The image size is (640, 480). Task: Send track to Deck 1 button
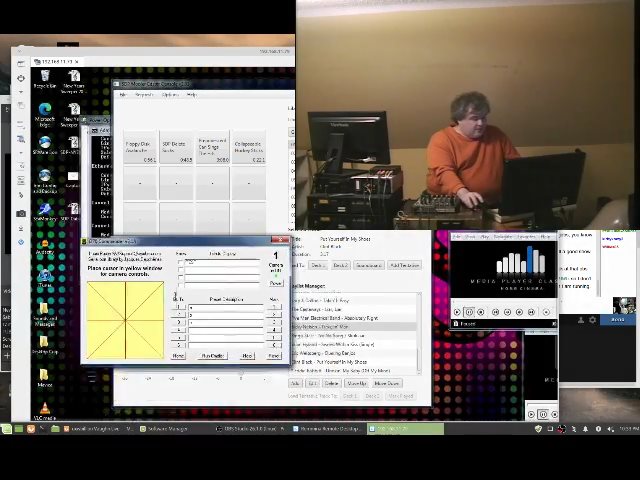click(318, 265)
